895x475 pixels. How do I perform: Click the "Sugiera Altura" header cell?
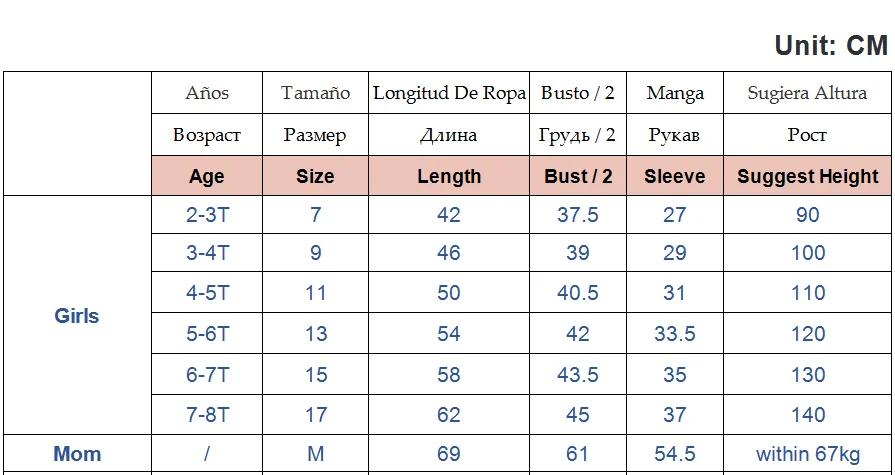click(x=807, y=93)
